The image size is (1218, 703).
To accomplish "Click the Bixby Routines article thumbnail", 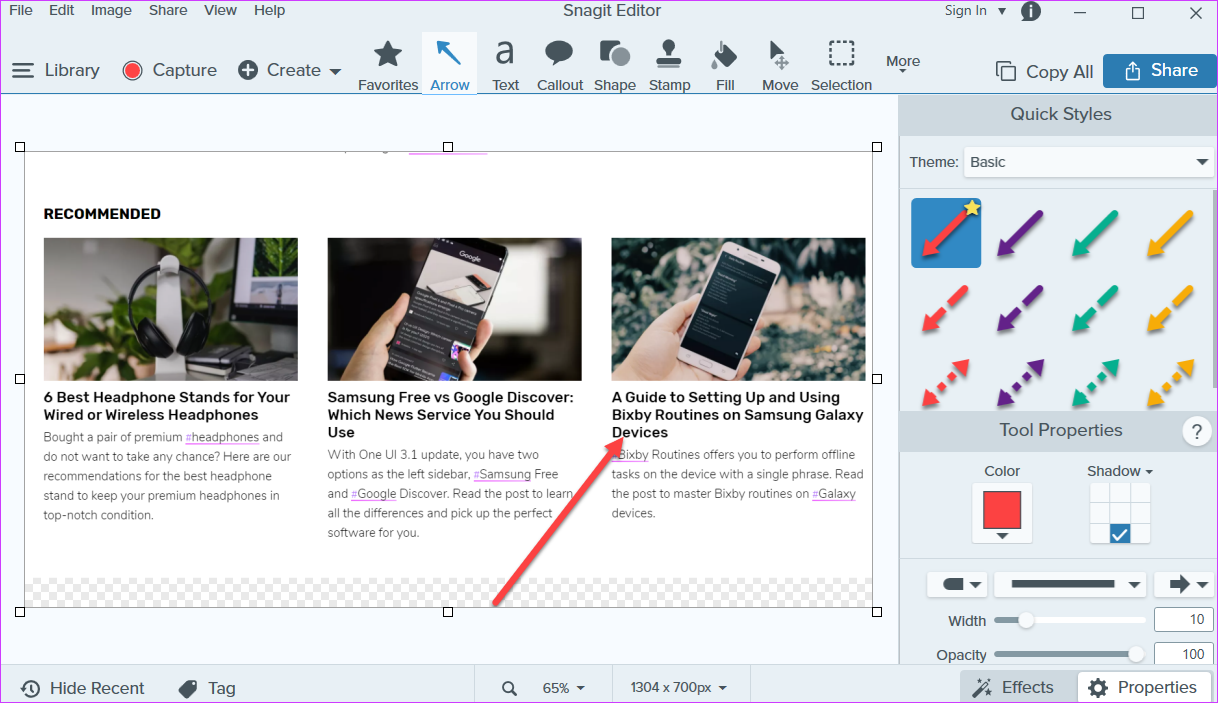I will 738,309.
